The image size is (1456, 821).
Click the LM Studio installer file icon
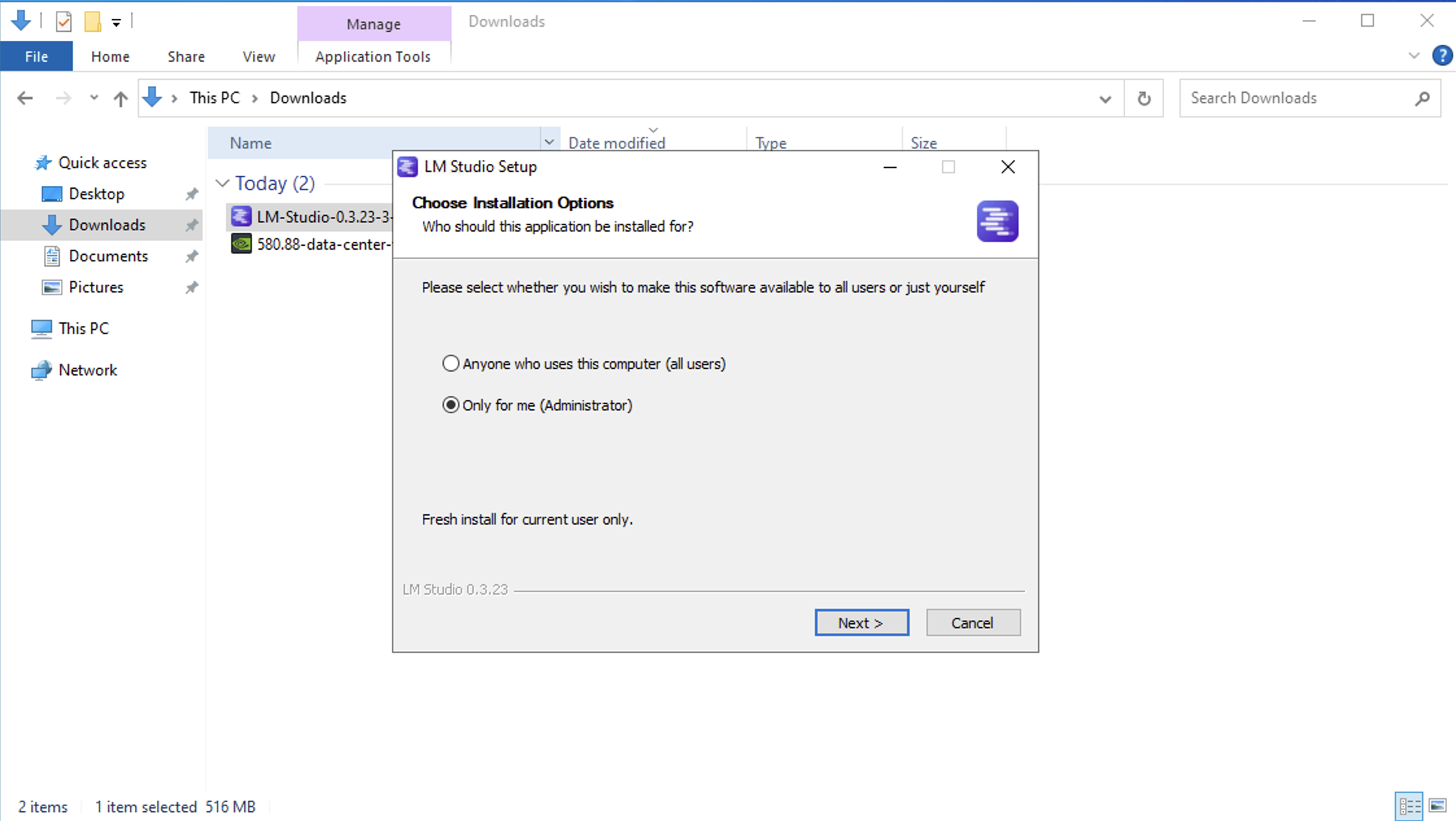241,217
